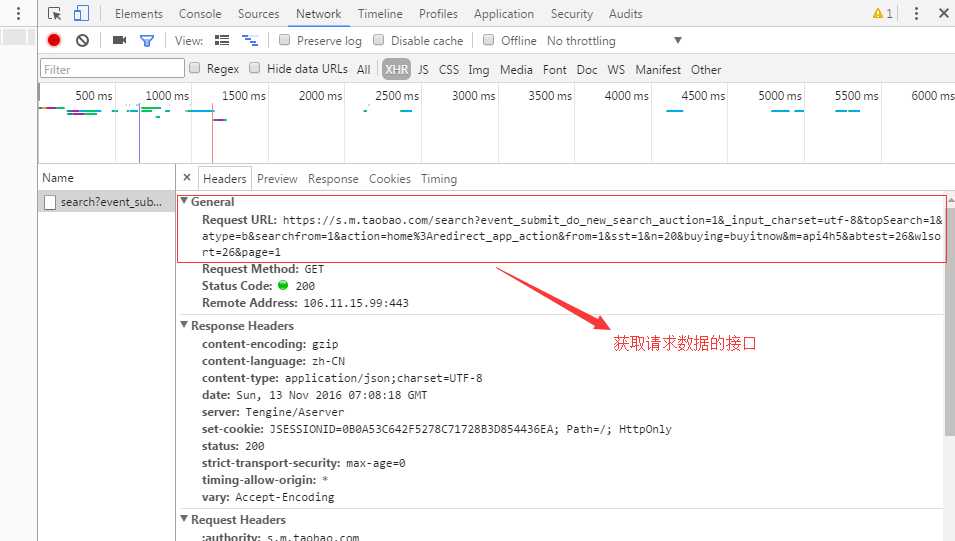This screenshot has height=541, width=955.
Task: Toggle the device toolbar icon
Action: [81, 13]
